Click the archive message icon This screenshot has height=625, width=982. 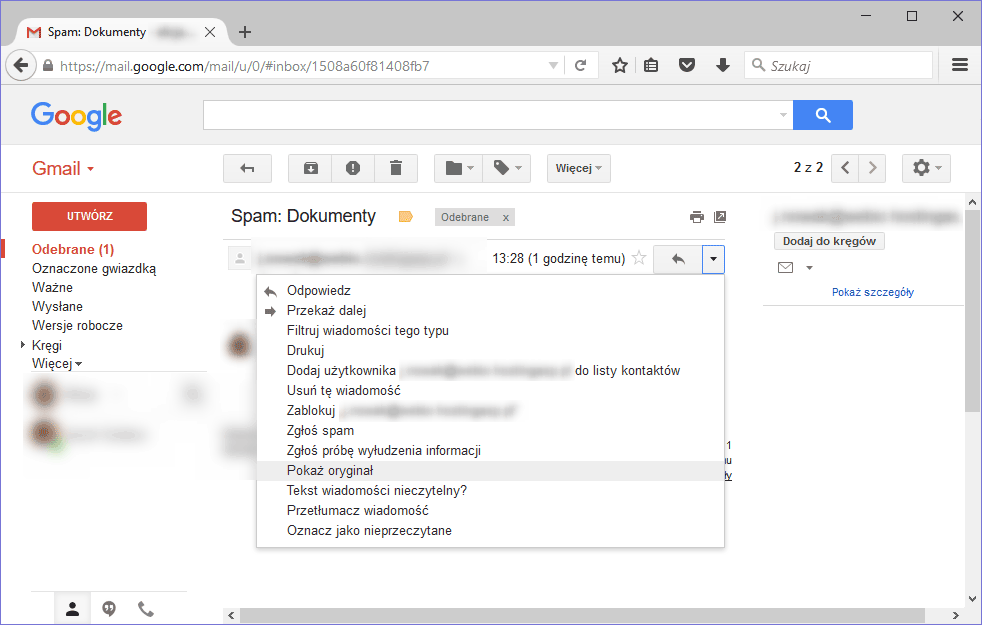click(x=310, y=168)
